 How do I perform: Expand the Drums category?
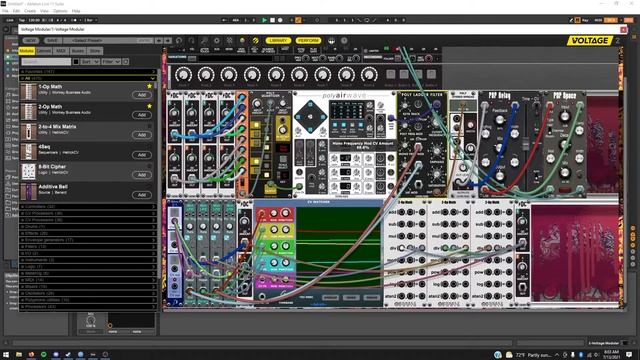pyautogui.click(x=88, y=227)
